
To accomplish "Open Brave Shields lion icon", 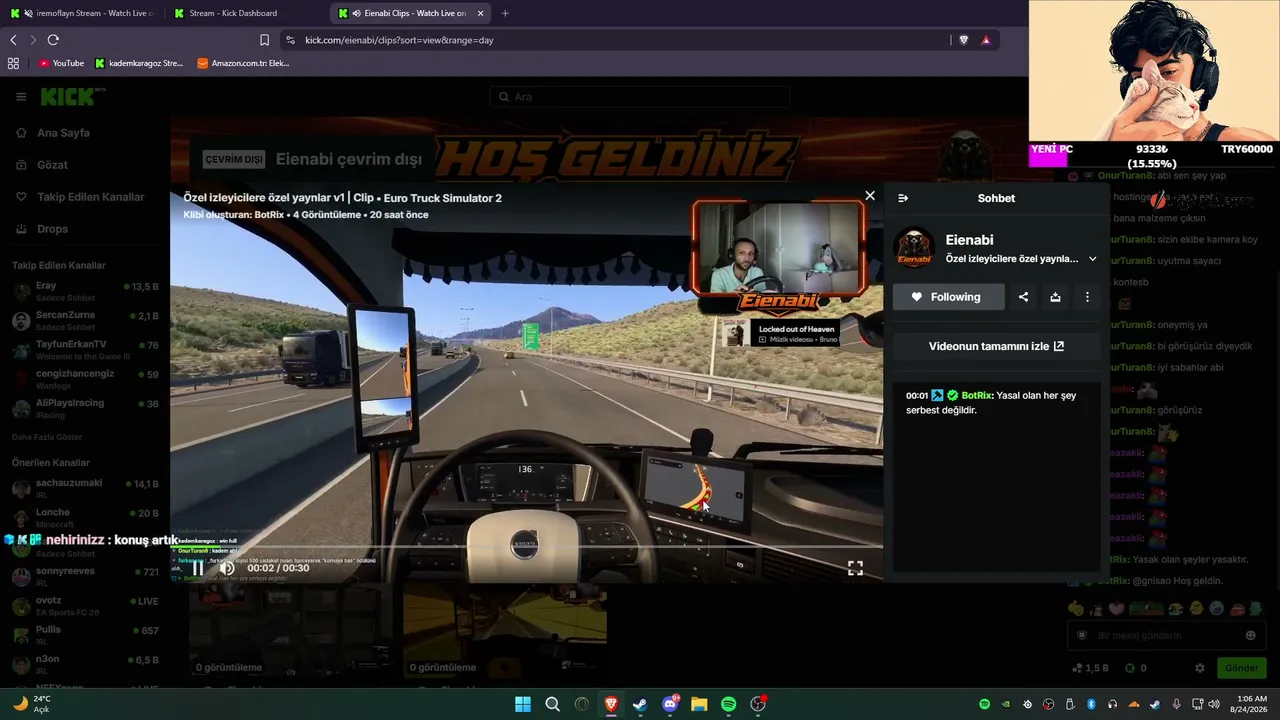I will tap(964, 40).
